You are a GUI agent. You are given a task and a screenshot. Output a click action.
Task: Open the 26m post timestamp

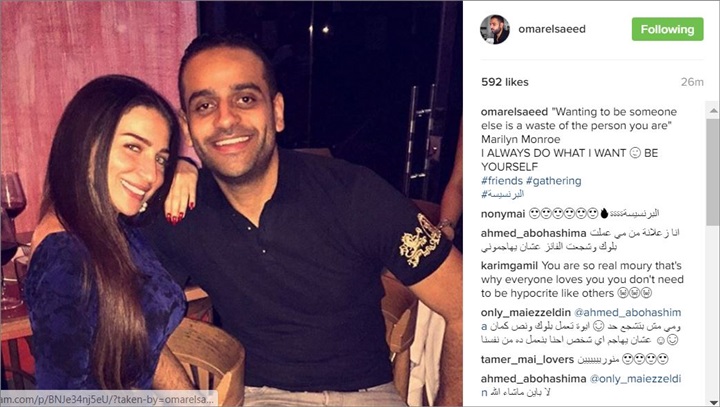(692, 82)
